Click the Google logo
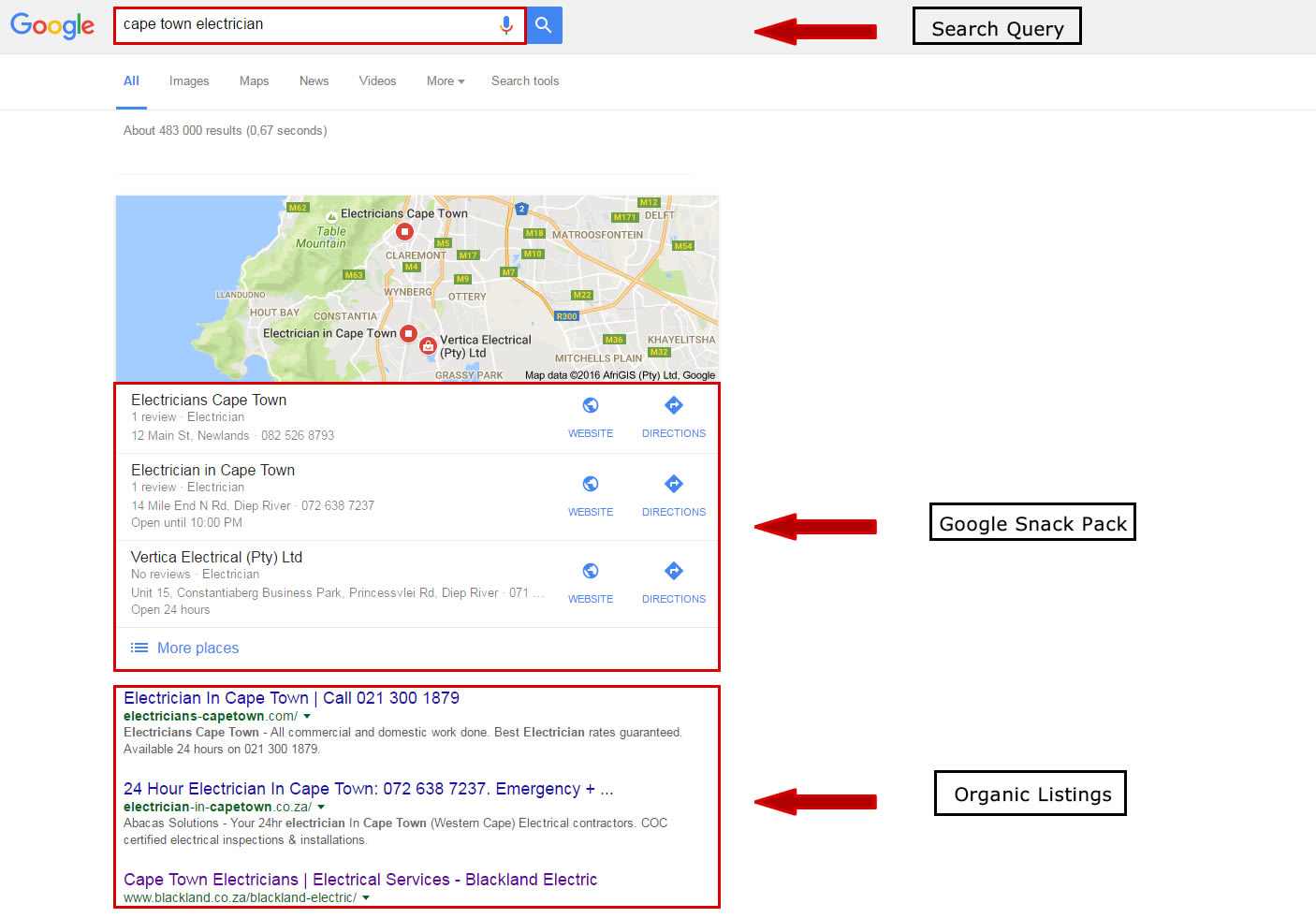Viewport: 1316px width, 918px height. [x=51, y=26]
